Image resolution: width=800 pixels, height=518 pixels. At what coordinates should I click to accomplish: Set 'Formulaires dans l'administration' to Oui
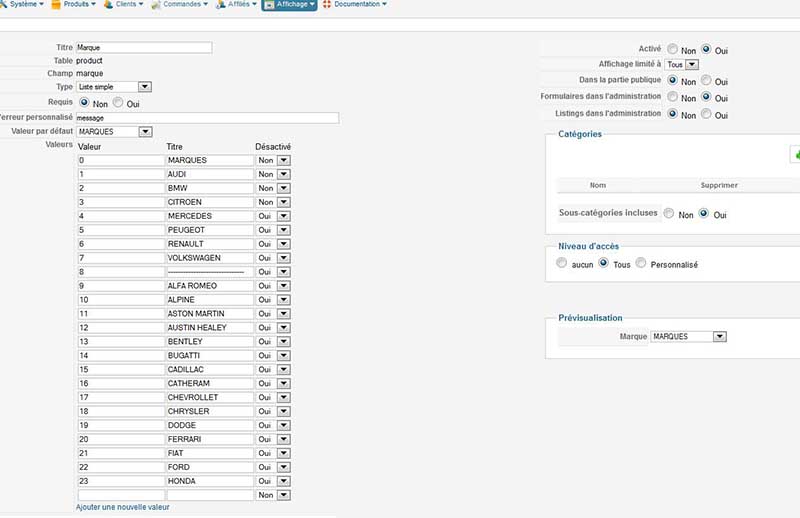(706, 96)
